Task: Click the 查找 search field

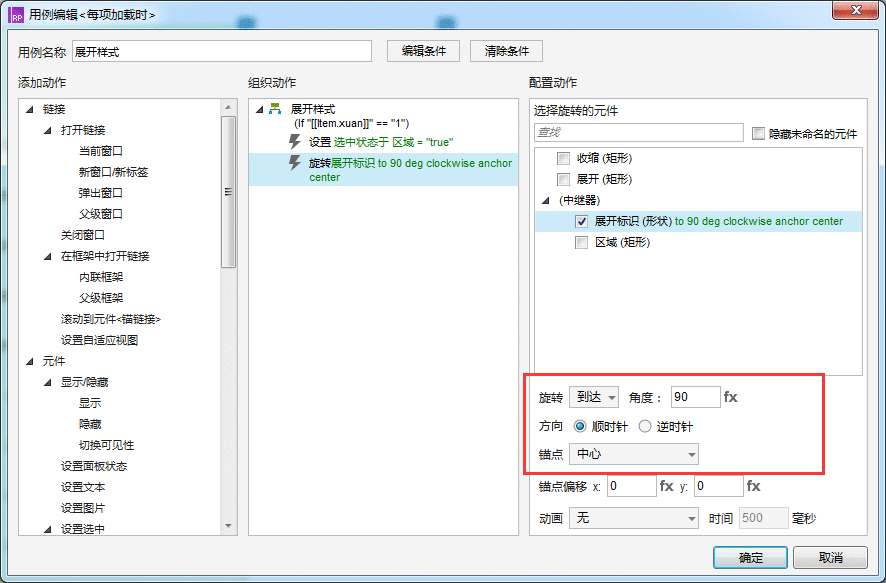Action: pyautogui.click(x=639, y=132)
